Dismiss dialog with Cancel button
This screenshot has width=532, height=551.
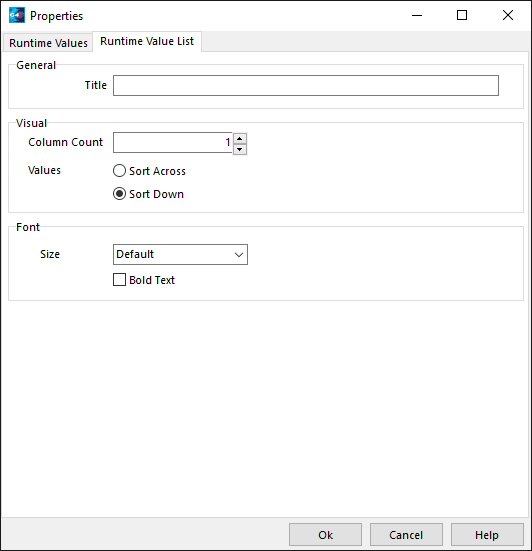406,535
